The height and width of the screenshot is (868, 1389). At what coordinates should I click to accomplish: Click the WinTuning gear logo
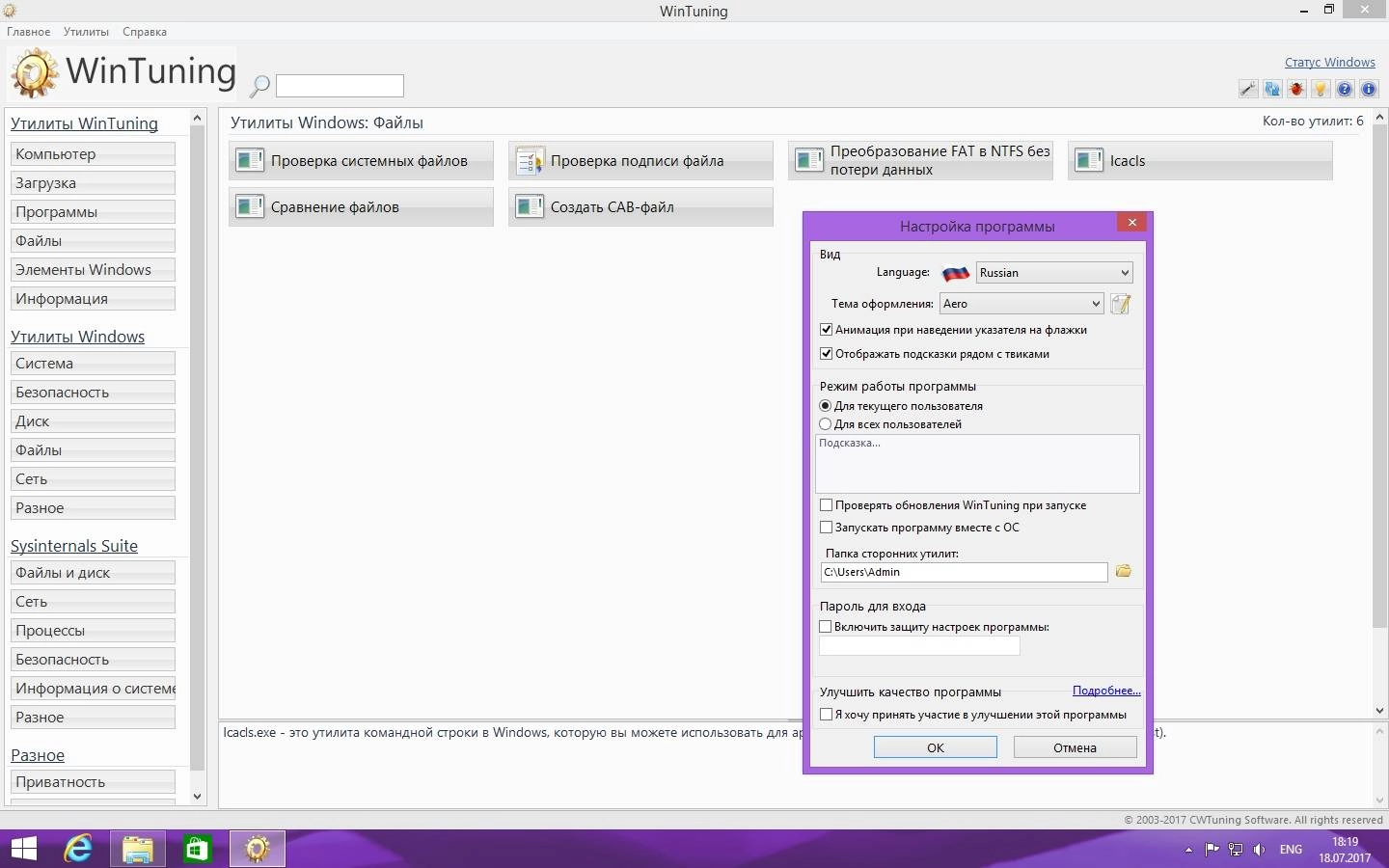(x=35, y=73)
